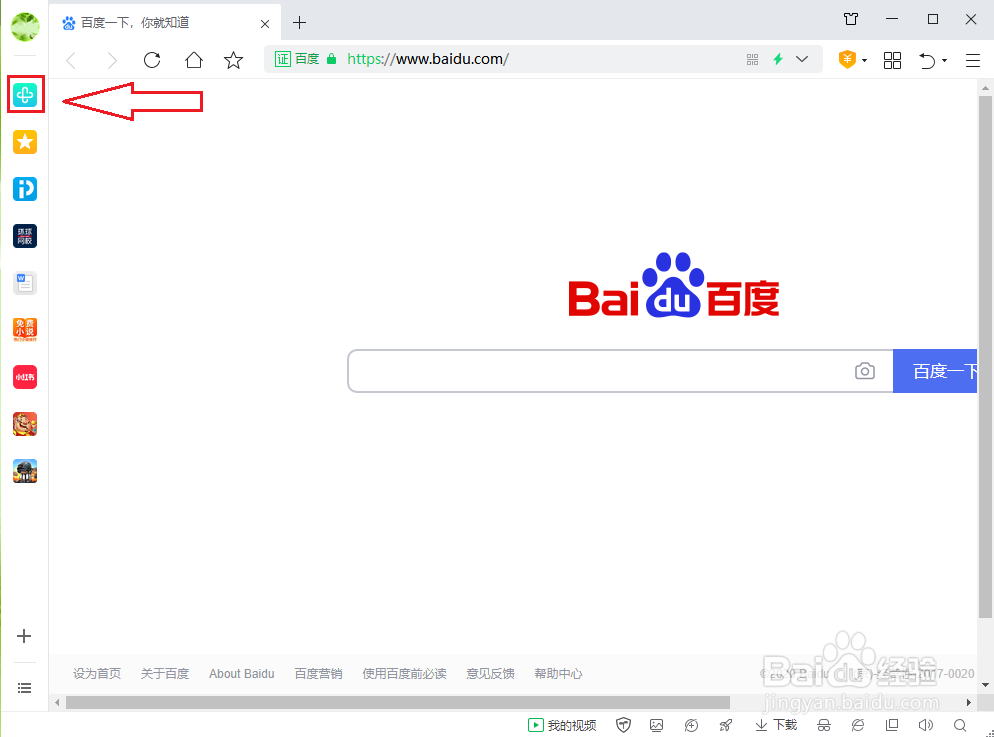Open the orange yen shield wallet
Viewport: 994px width, 737px height.
point(848,60)
